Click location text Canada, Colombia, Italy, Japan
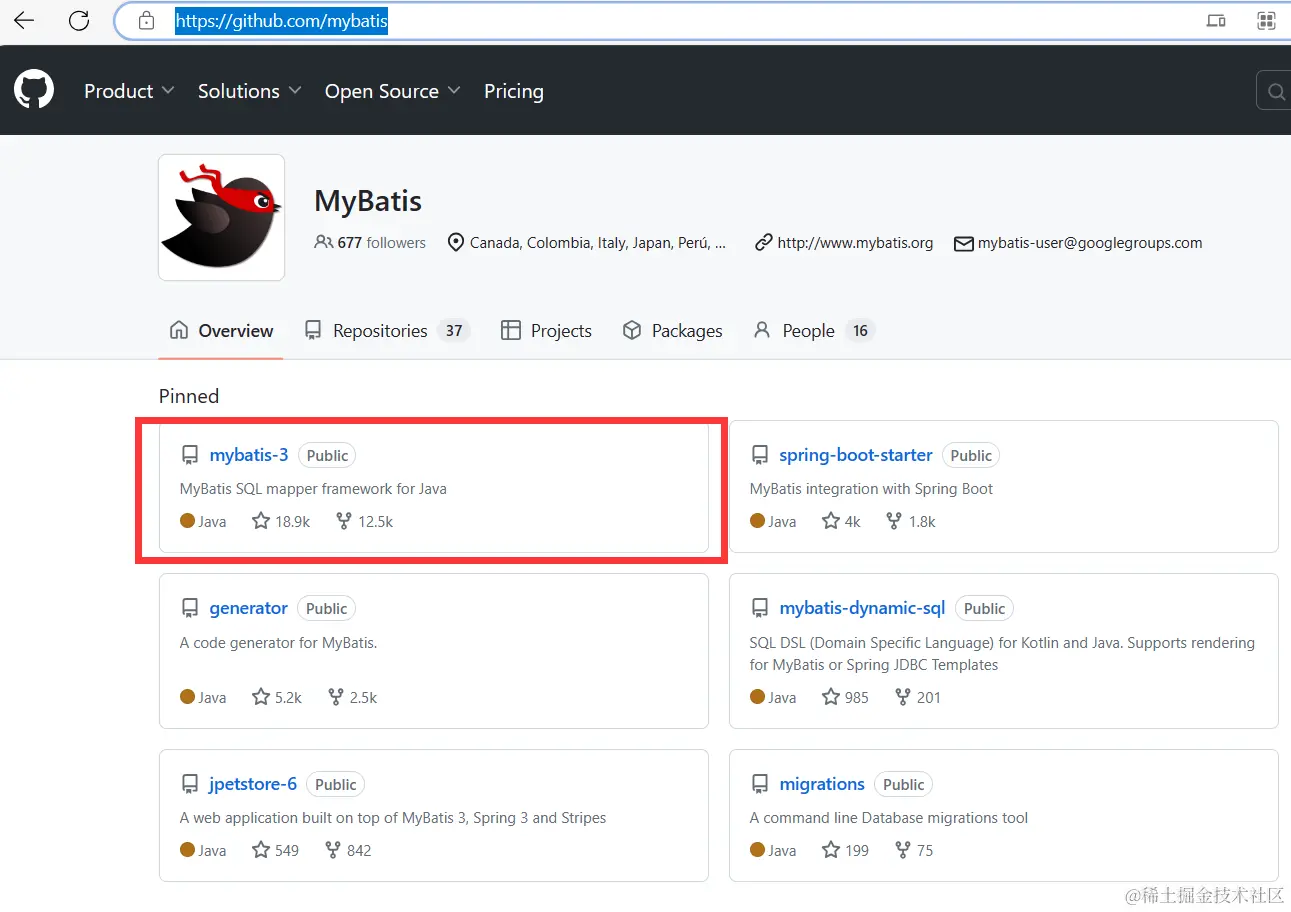This screenshot has width=1291, height=912. (x=598, y=242)
